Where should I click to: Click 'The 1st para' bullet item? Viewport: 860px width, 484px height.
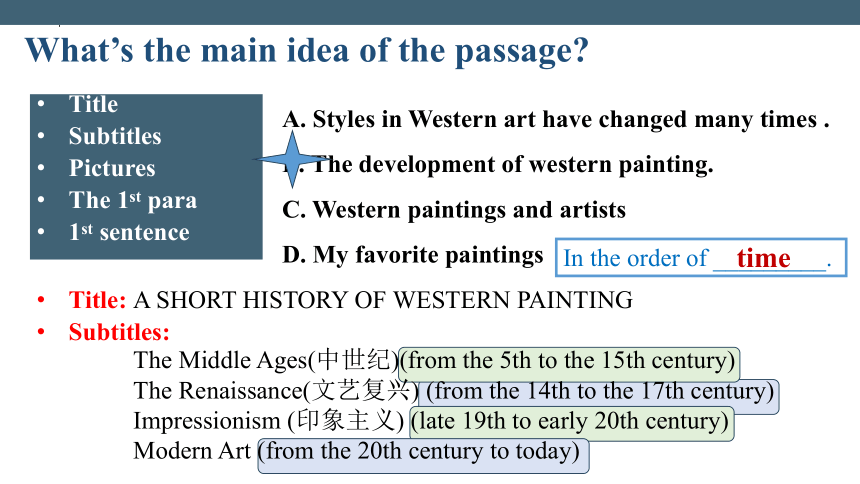[x=133, y=200]
